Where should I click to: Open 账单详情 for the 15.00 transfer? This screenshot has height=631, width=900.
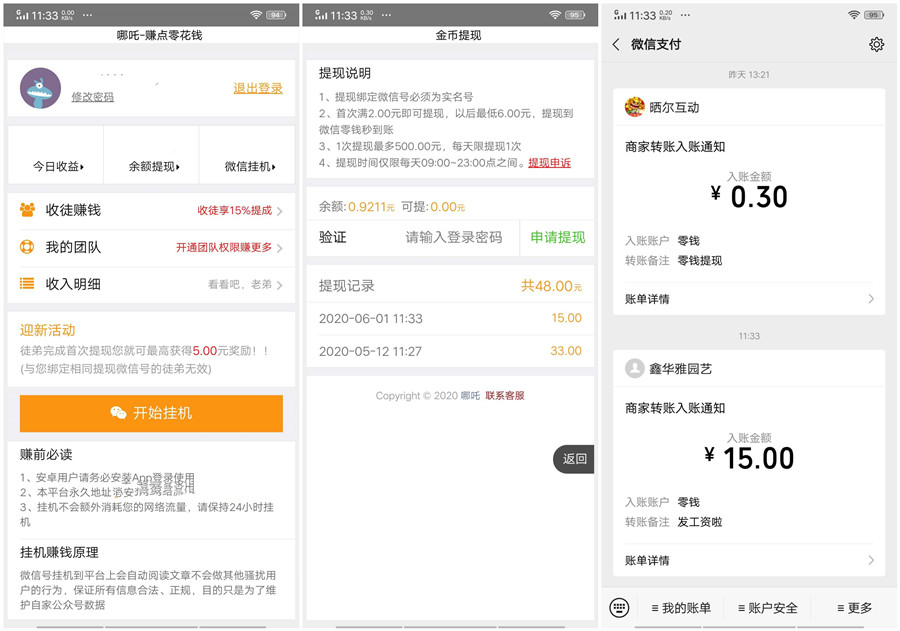pos(749,560)
